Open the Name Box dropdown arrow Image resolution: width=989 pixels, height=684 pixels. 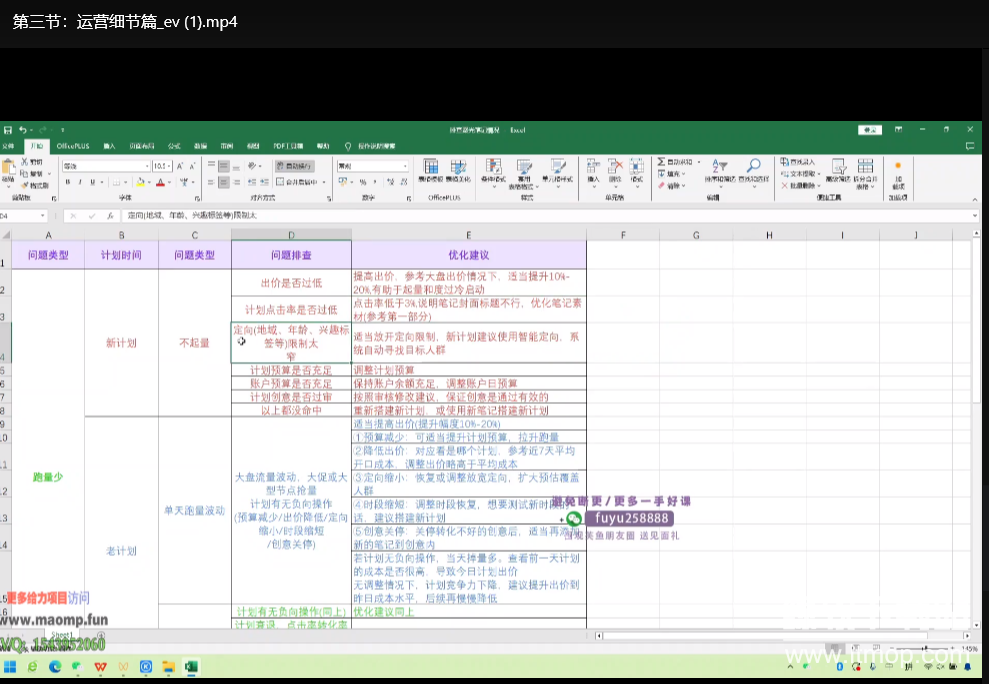(x=42, y=216)
